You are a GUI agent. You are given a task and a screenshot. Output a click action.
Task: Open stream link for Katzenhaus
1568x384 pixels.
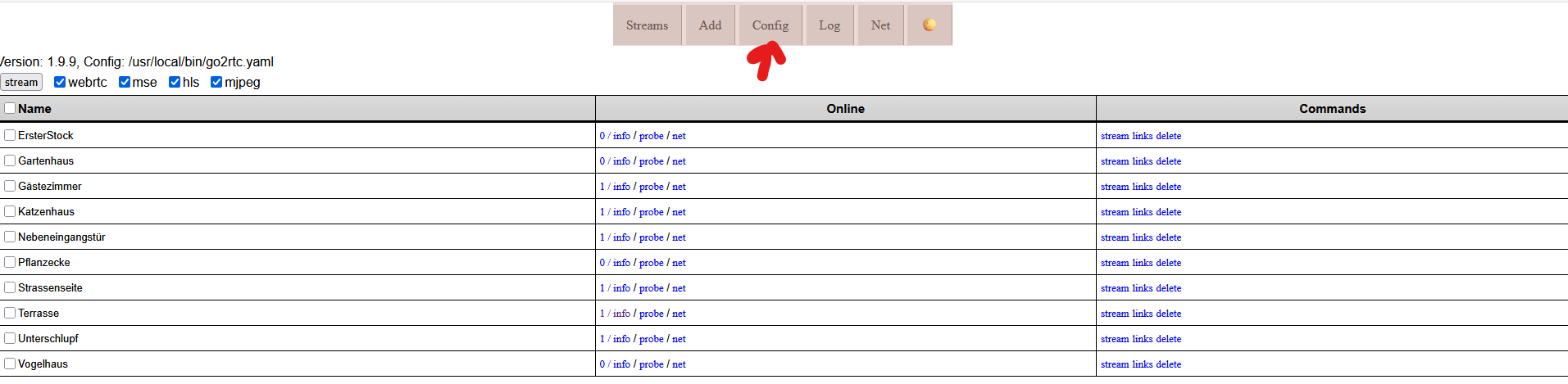(1115, 212)
